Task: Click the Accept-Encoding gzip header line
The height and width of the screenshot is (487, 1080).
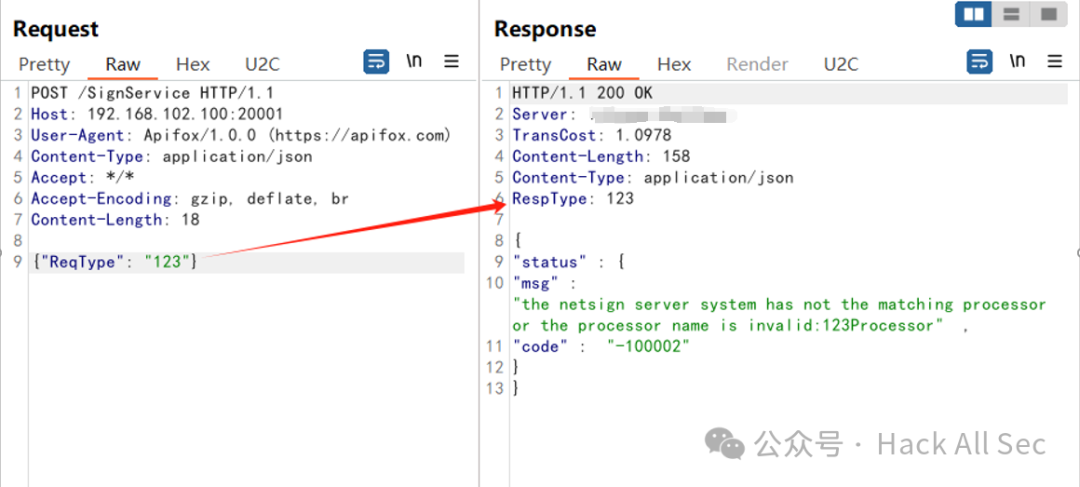Action: (x=190, y=199)
